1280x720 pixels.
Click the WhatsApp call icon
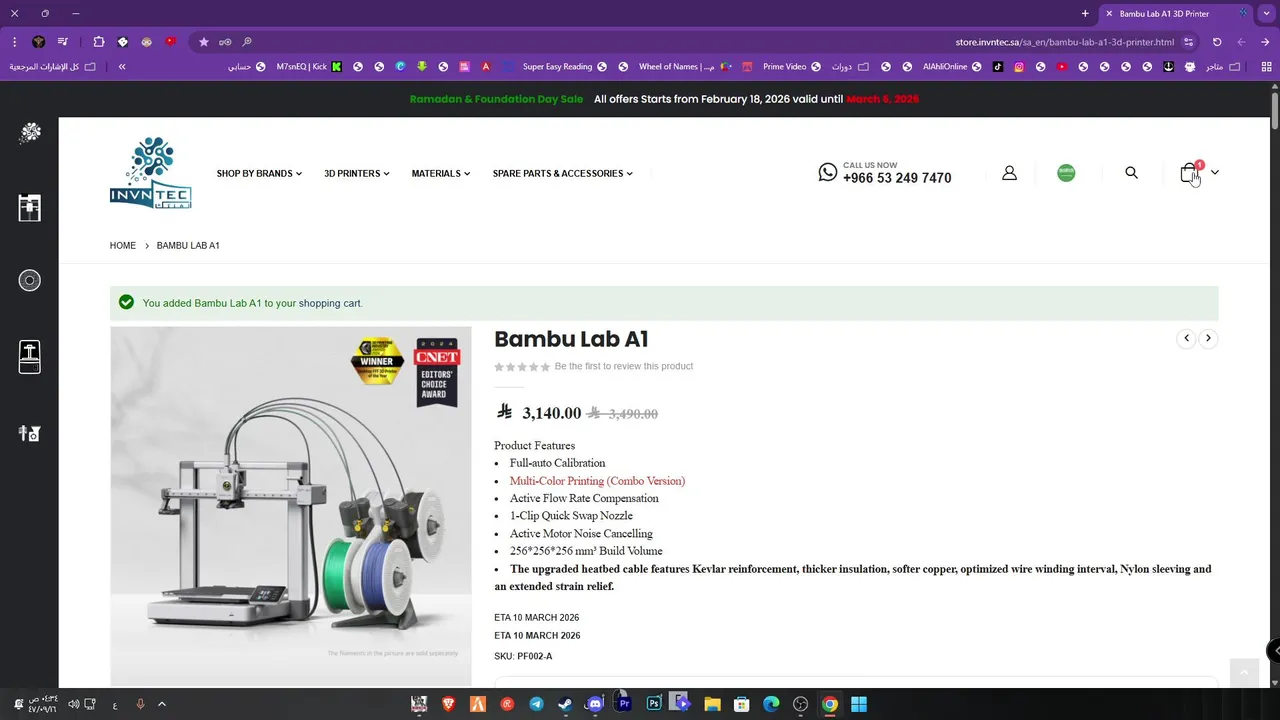827,172
